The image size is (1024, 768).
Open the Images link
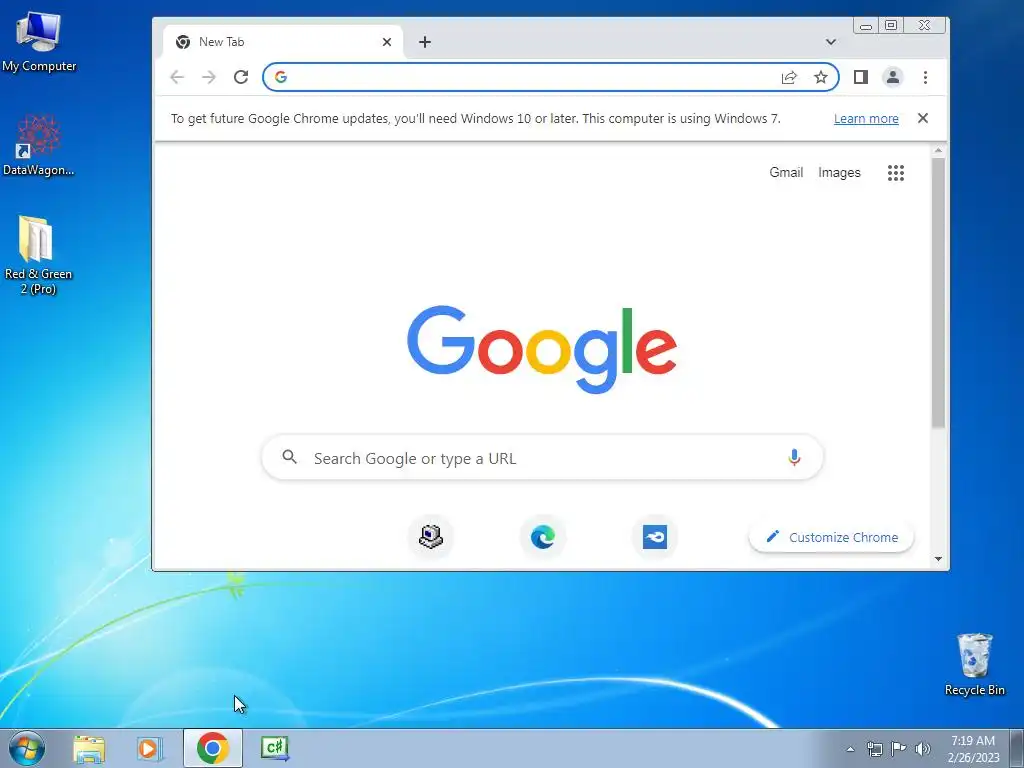pos(839,172)
